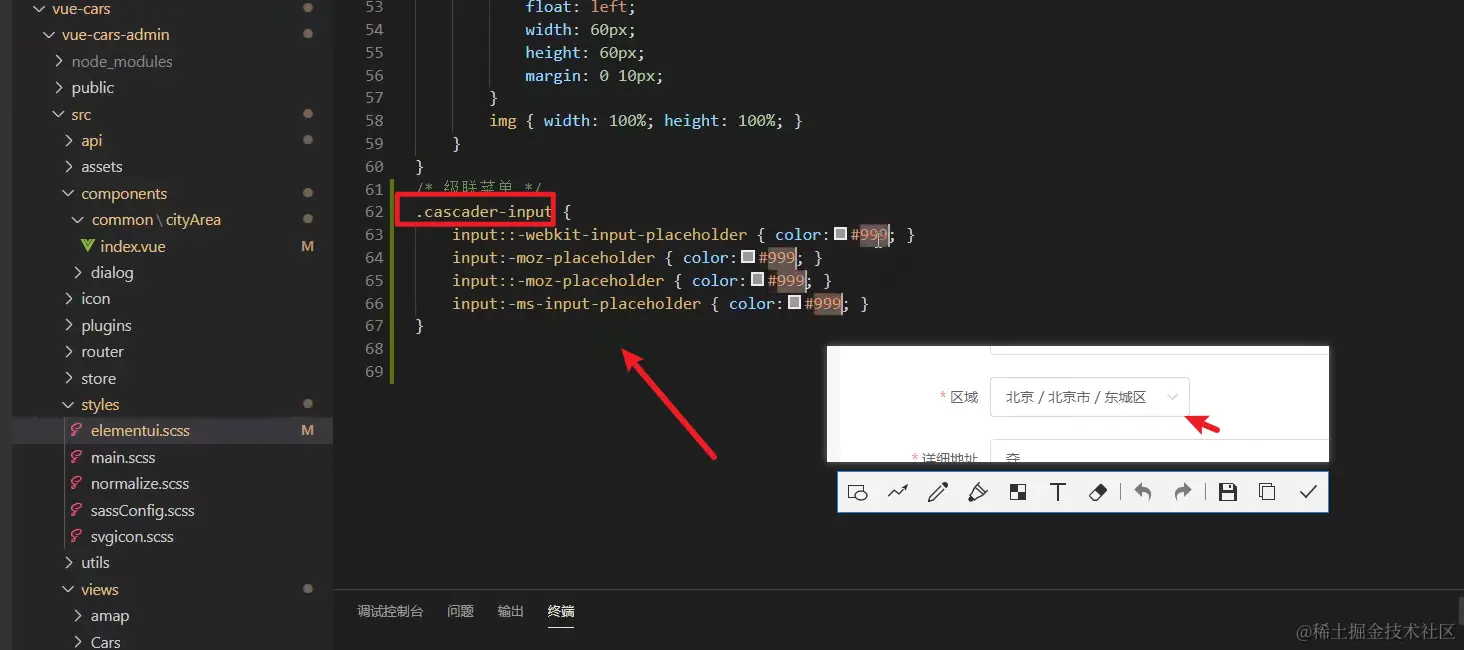The height and width of the screenshot is (650, 1464).
Task: Expand the node_modules folder
Action: tap(59, 61)
